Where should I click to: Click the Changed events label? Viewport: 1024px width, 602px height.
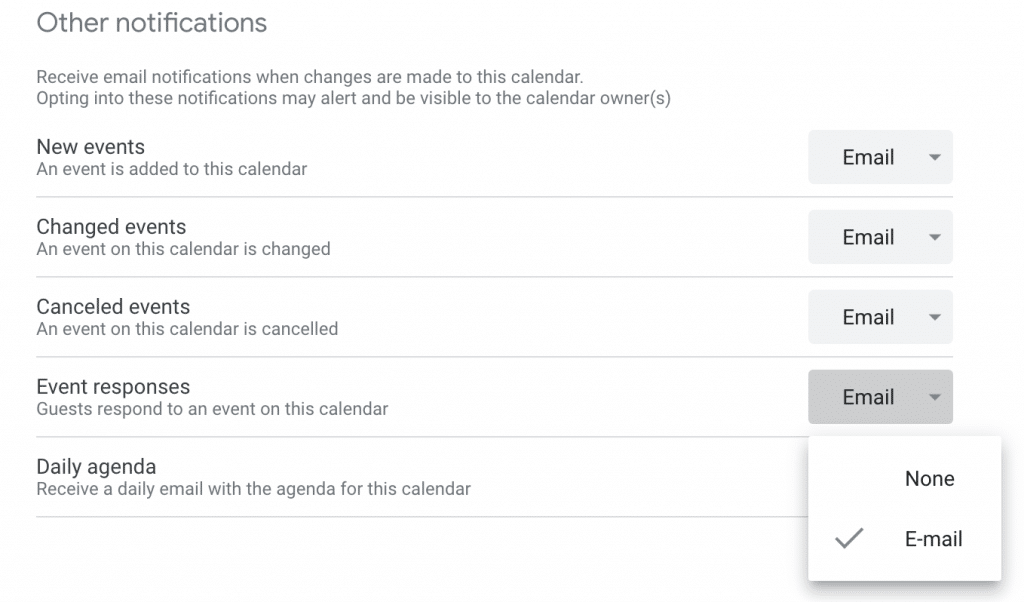111,227
